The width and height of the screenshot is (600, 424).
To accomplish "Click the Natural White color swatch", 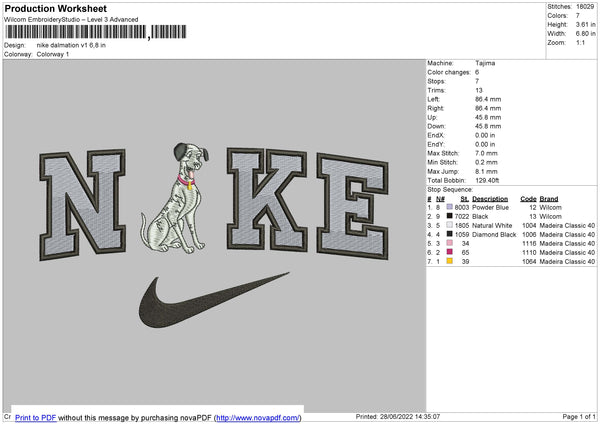I will (x=450, y=225).
